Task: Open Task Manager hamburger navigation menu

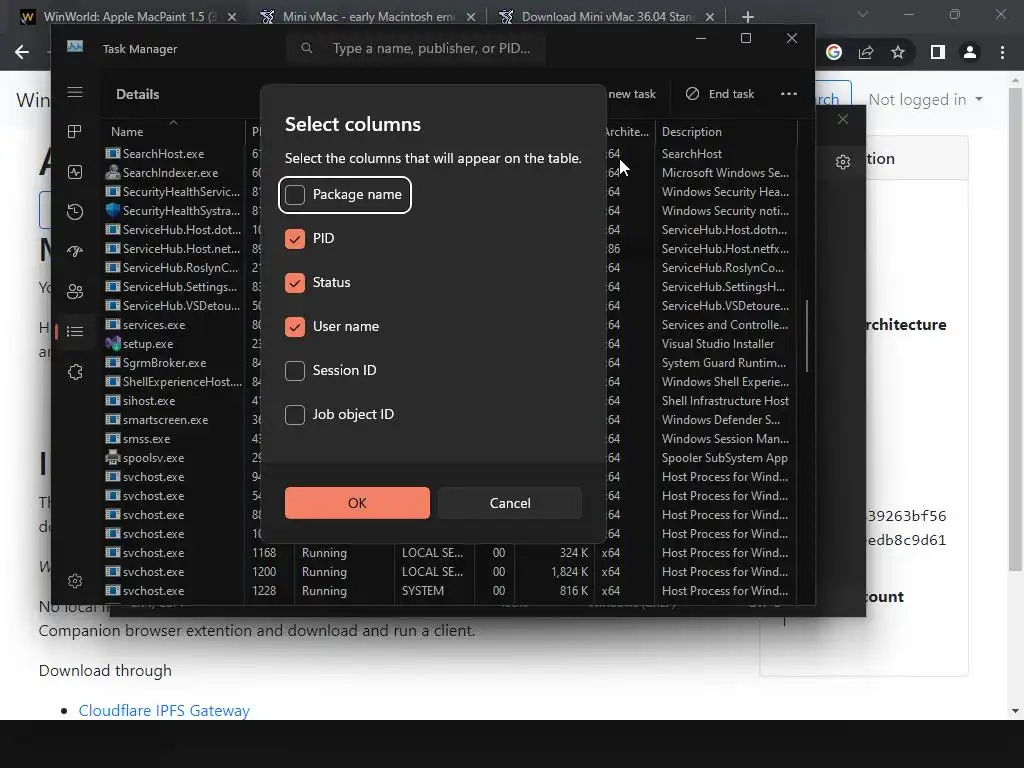Action: click(75, 92)
